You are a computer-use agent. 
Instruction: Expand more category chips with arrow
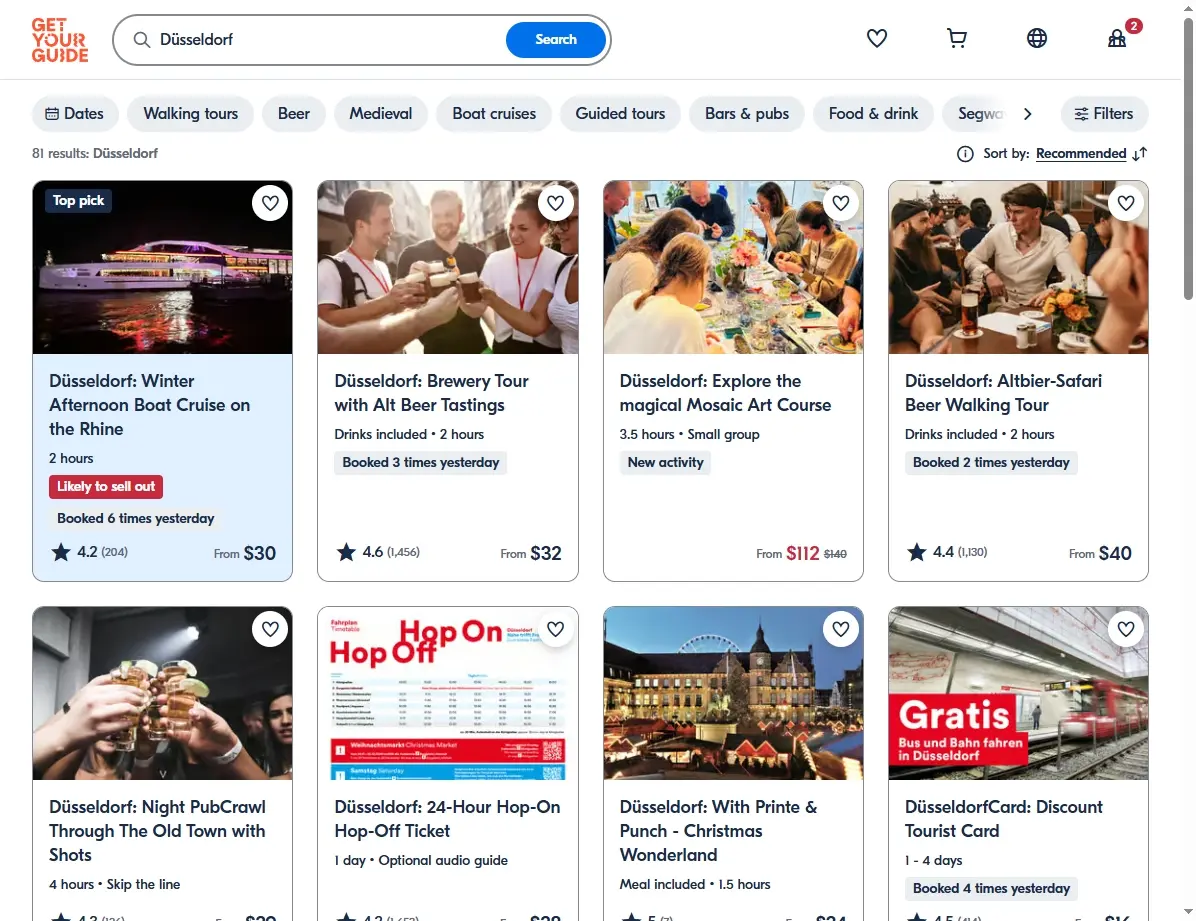1027,114
